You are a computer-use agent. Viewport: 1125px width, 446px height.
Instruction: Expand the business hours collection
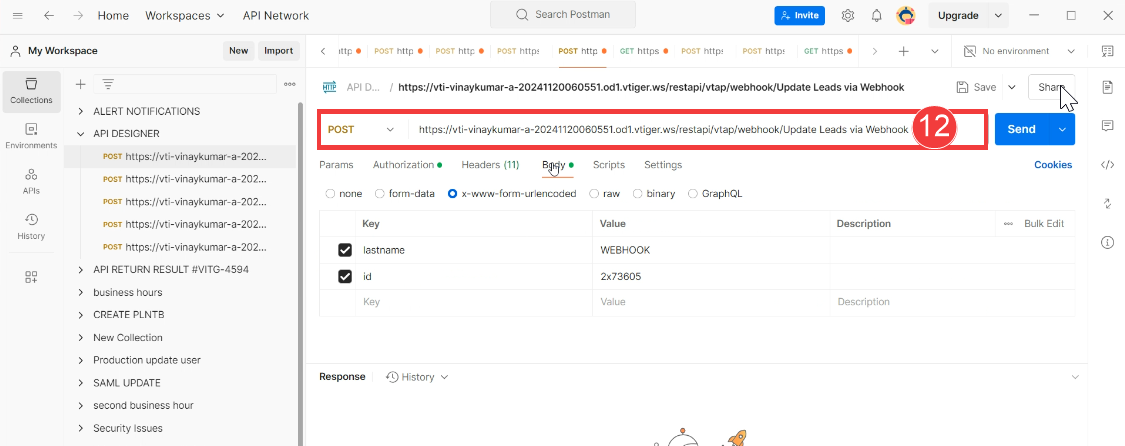click(x=81, y=292)
